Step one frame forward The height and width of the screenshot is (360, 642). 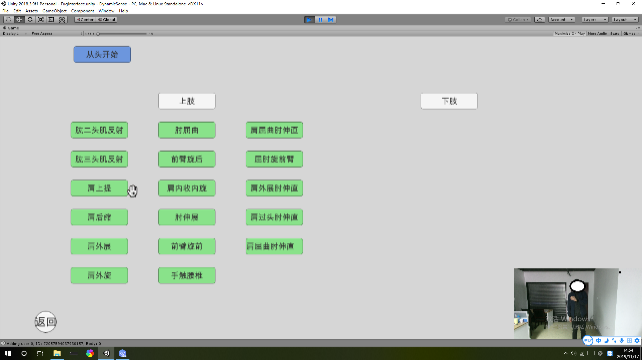(x=331, y=19)
